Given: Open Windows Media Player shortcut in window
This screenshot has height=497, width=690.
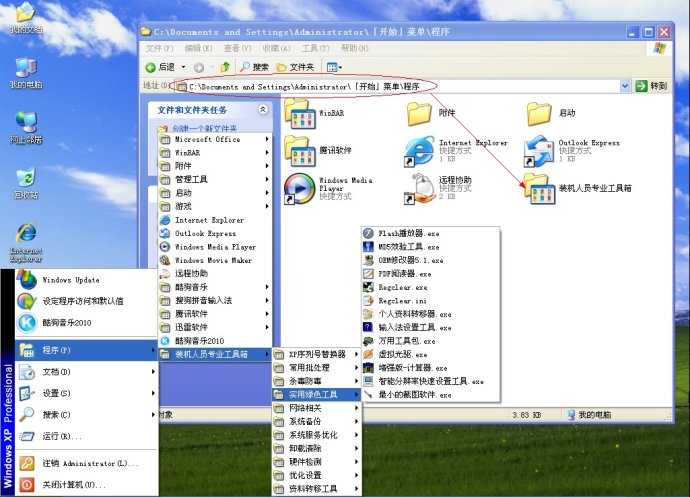Looking at the screenshot, I should click(x=299, y=188).
